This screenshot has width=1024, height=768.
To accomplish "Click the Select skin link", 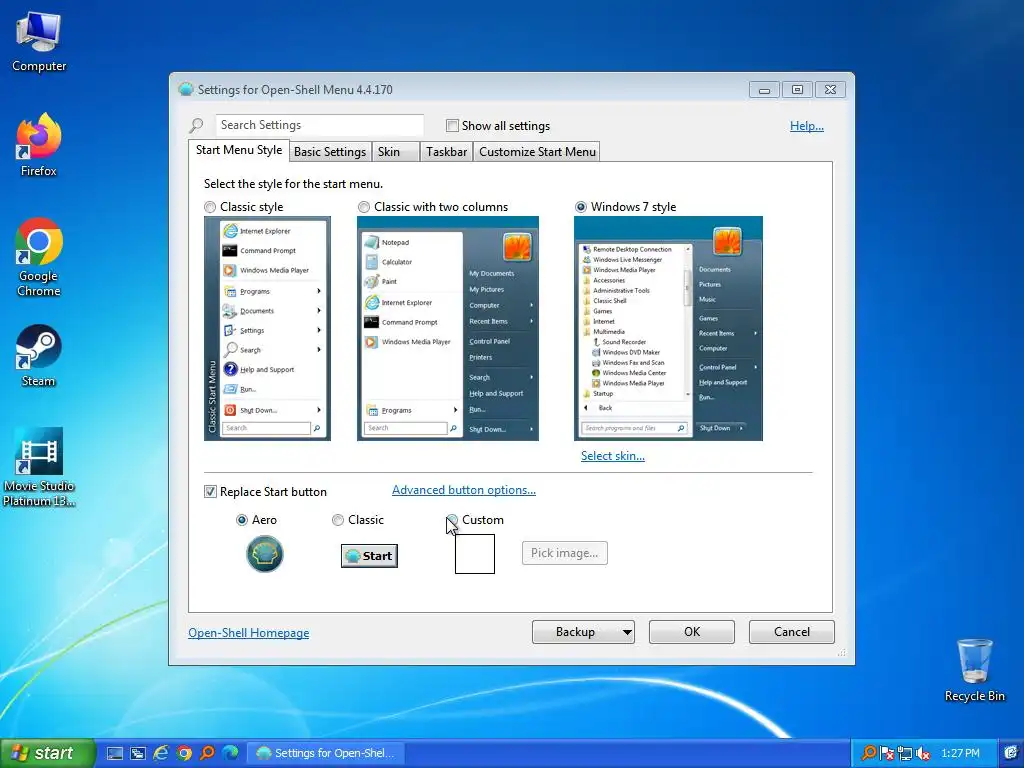I will (613, 456).
